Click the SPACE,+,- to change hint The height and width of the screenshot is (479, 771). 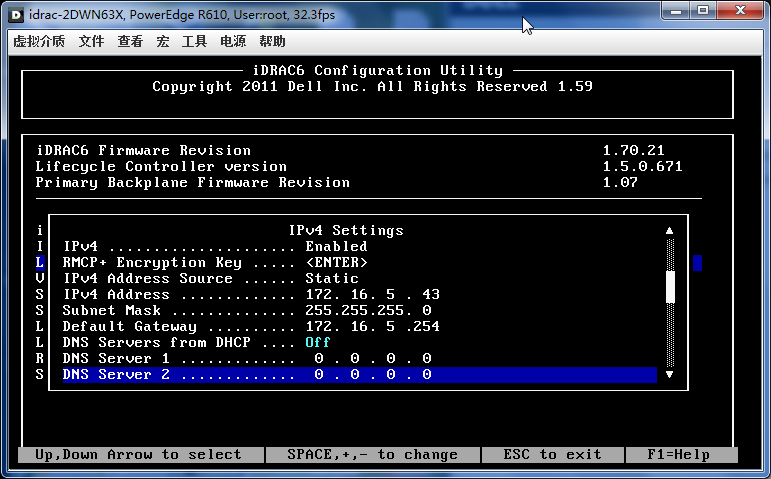(373, 454)
